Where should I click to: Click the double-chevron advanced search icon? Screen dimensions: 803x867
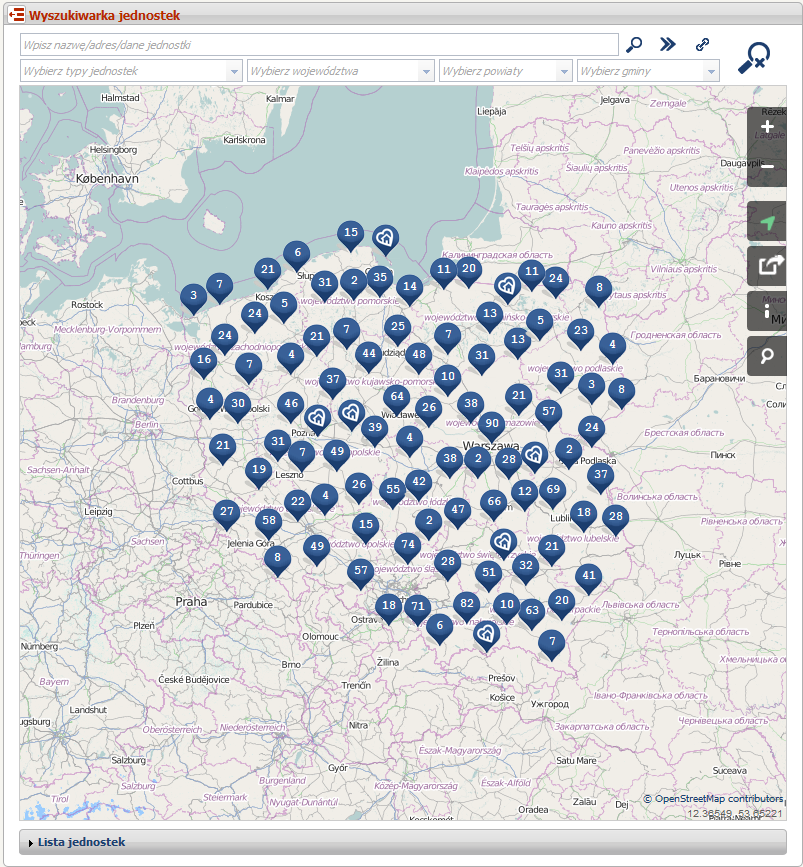pyautogui.click(x=668, y=44)
